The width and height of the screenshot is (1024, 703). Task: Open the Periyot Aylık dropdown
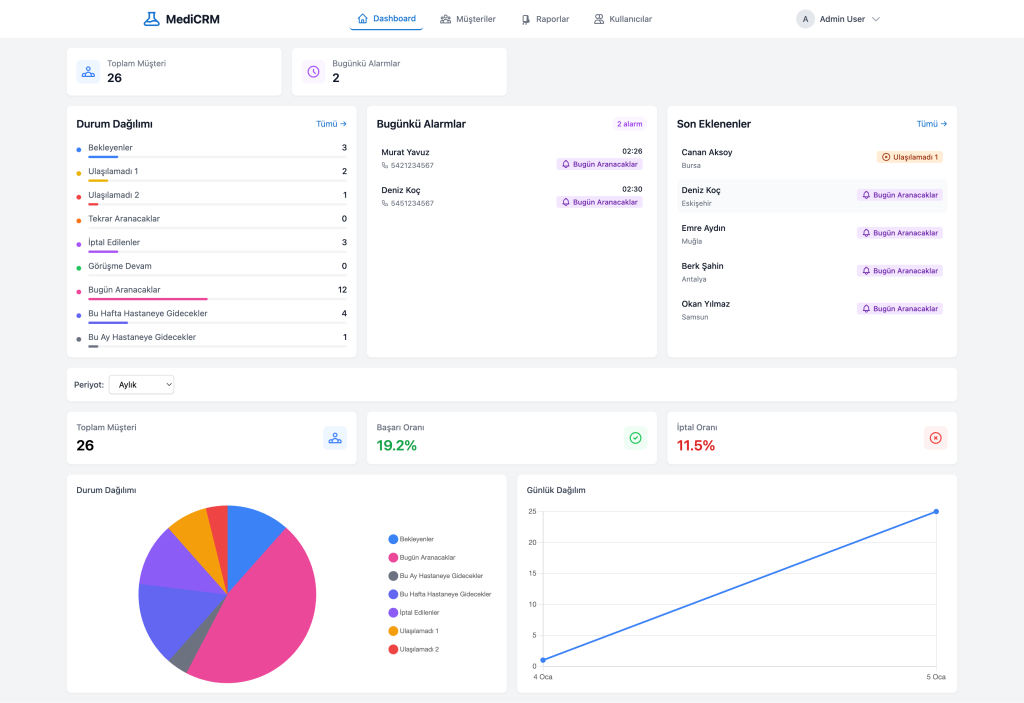pyautogui.click(x=141, y=385)
